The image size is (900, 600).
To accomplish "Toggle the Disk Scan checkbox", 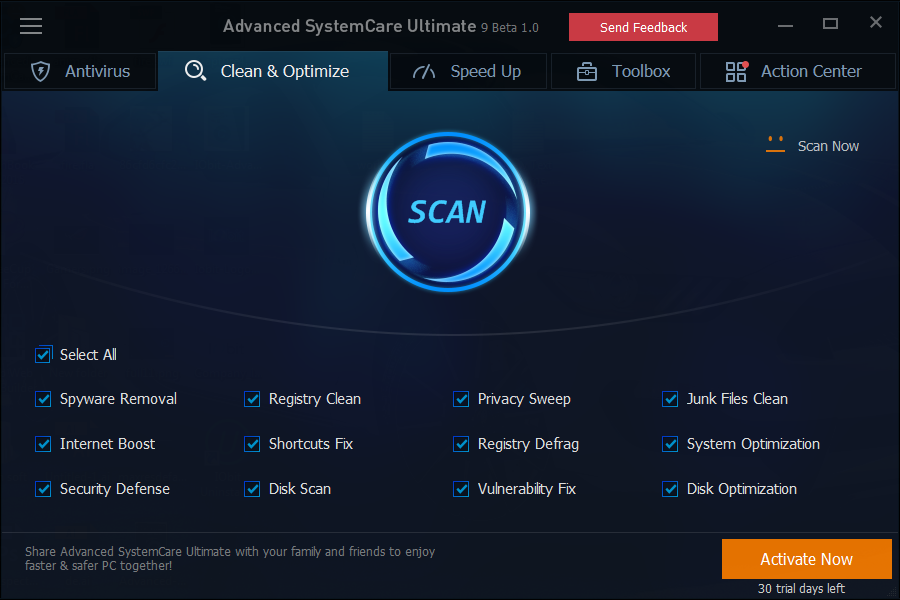I will click(x=252, y=489).
